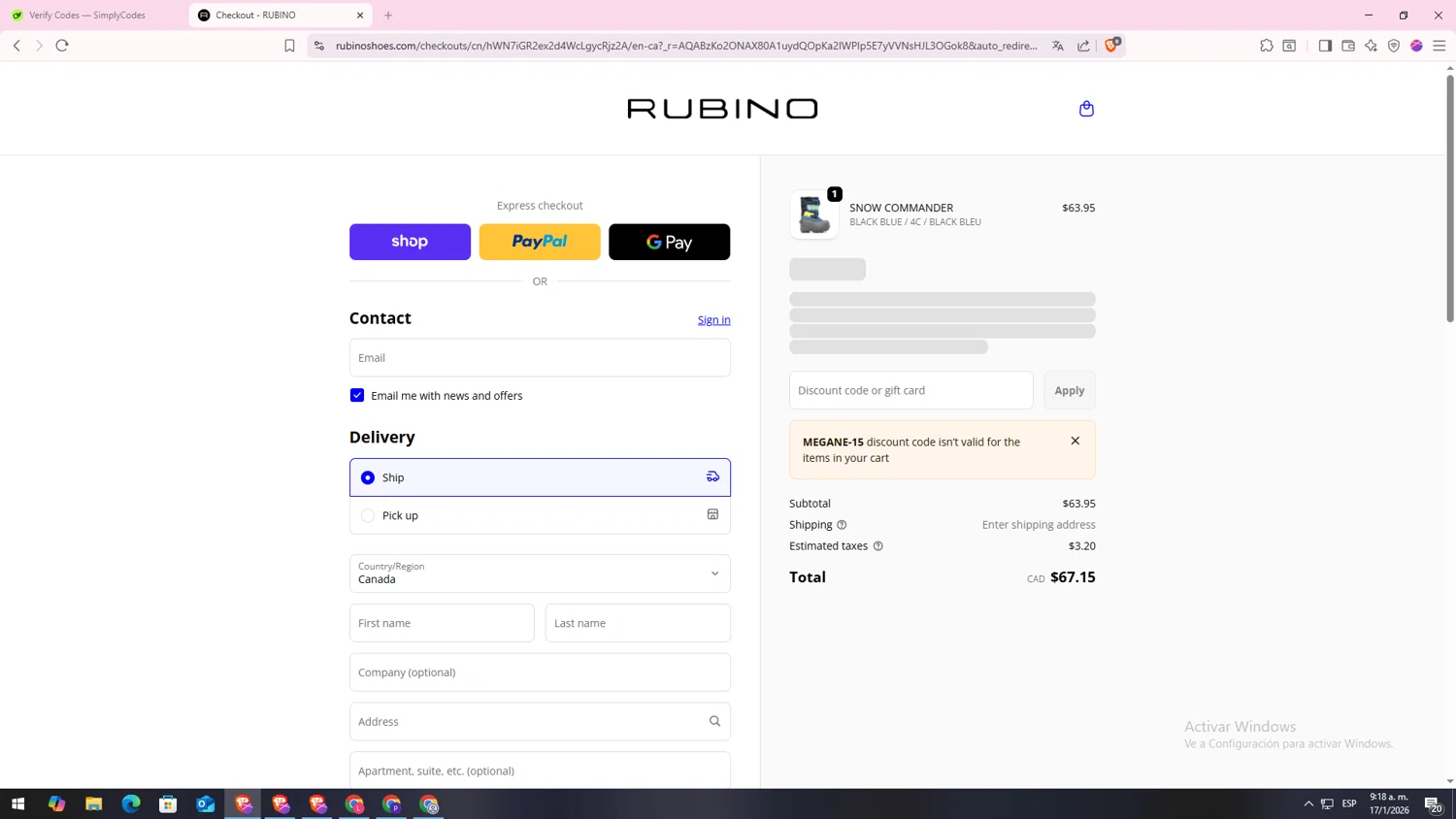Open Microsoft Store from the taskbar
This screenshot has height=819, width=1456.
(168, 803)
